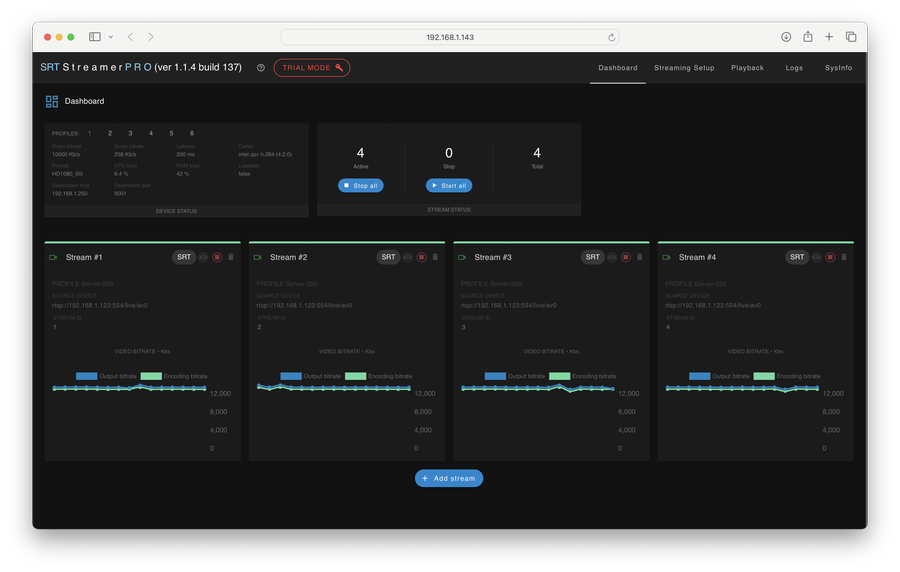Open the Dashboard tab
The height and width of the screenshot is (572, 900).
click(618, 68)
